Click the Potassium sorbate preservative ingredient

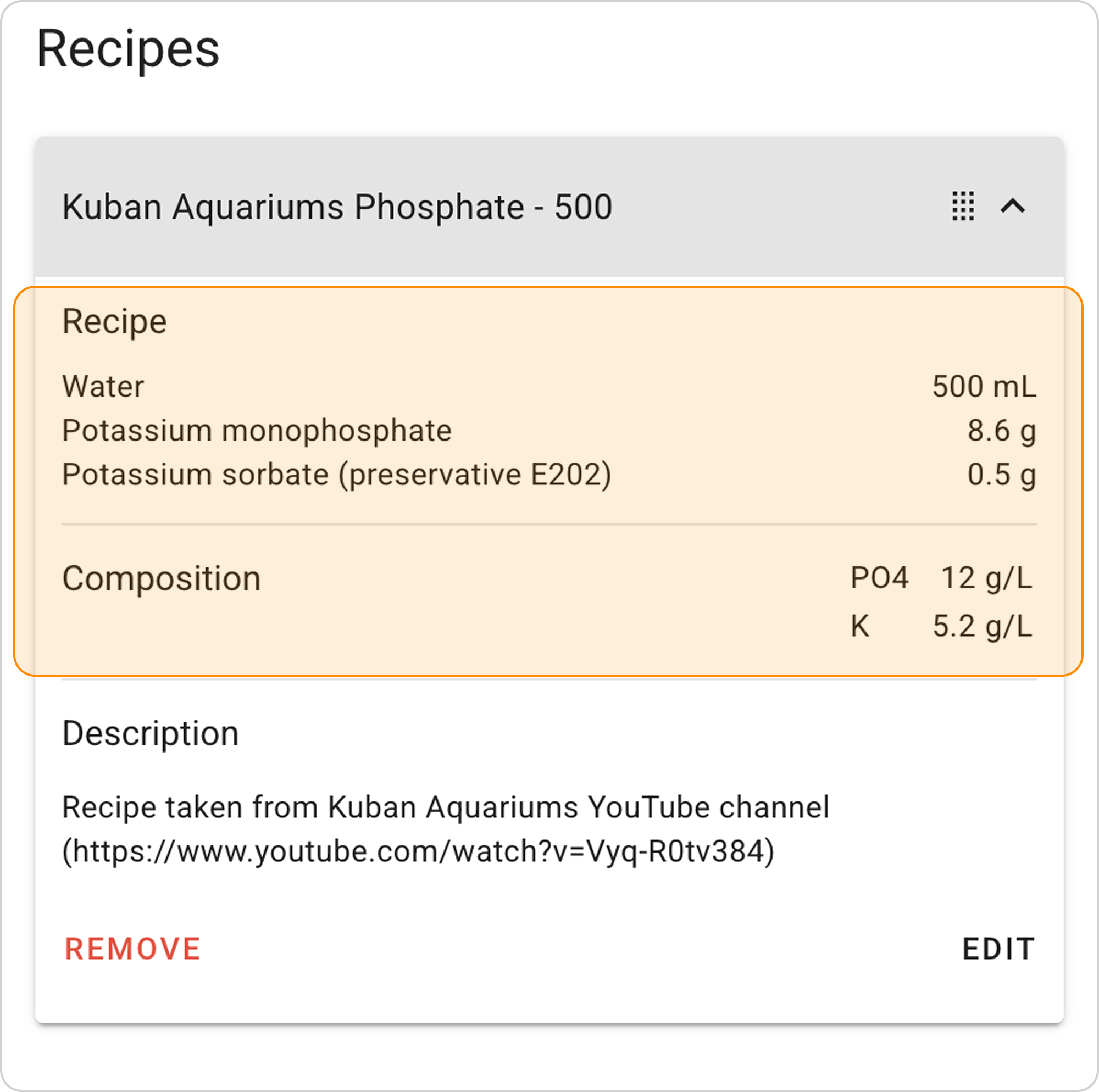pyautogui.click(x=337, y=475)
